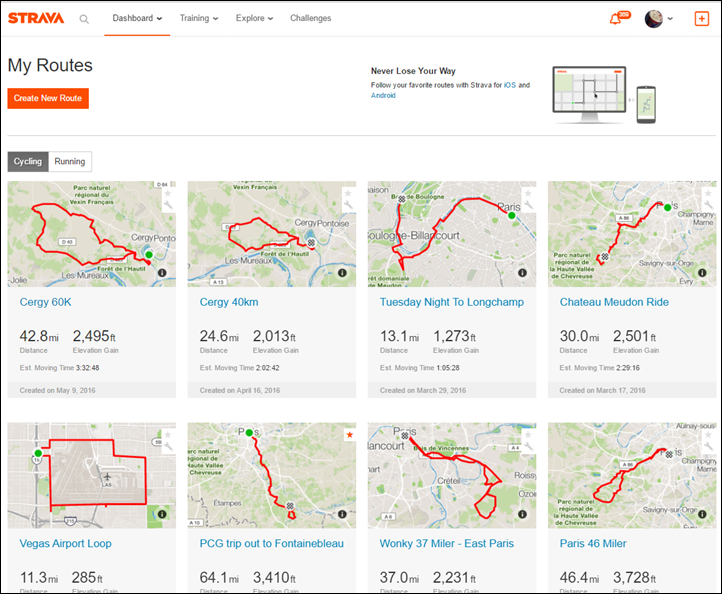Expand the Dashboard dropdown menu
Screen dimensions: 722x594
click(x=137, y=18)
